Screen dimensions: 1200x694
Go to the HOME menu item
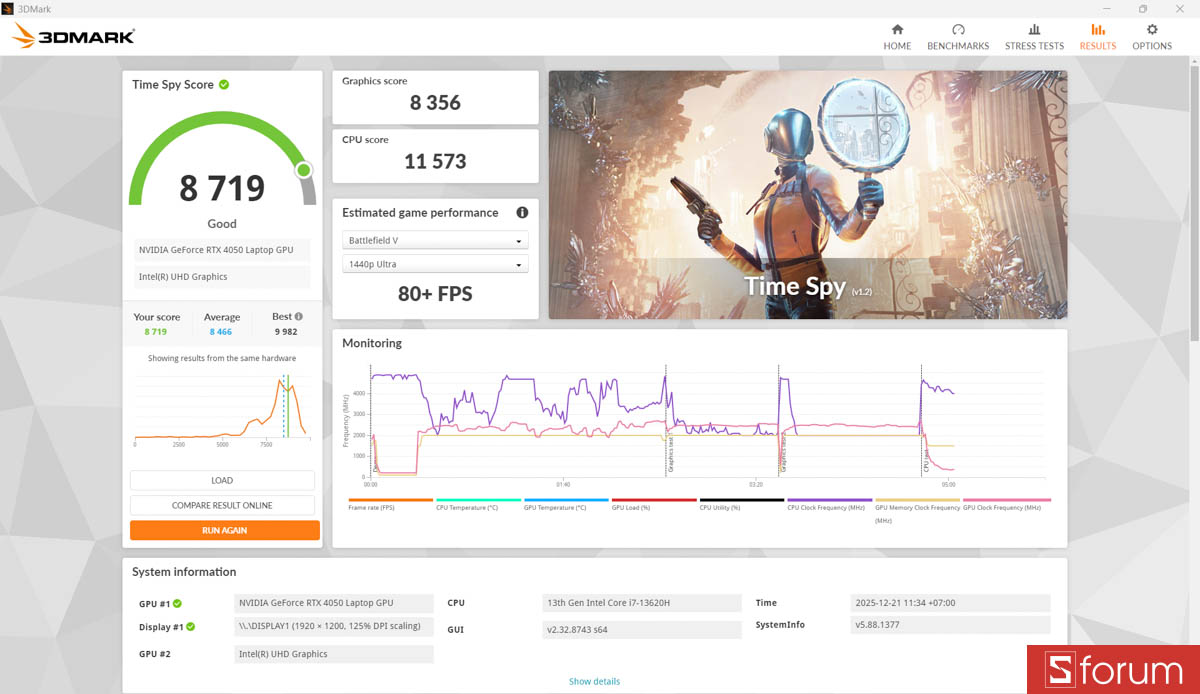click(897, 35)
